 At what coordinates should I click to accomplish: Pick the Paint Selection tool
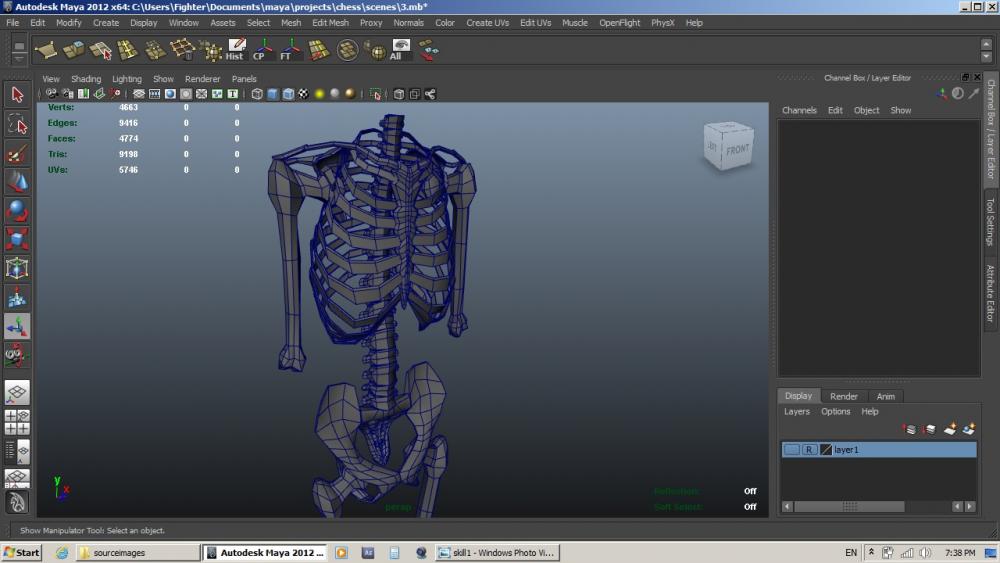click(x=17, y=153)
